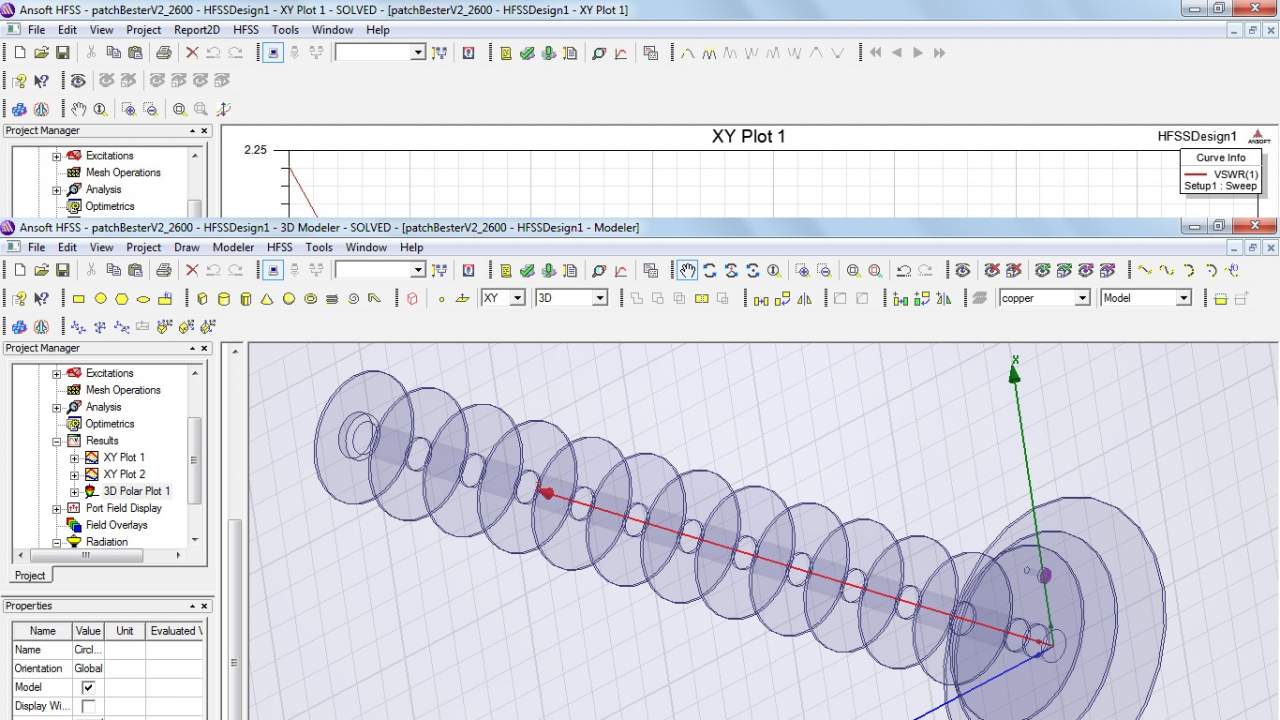
Task: Toggle the Model checkbox in Properties
Action: (x=88, y=687)
